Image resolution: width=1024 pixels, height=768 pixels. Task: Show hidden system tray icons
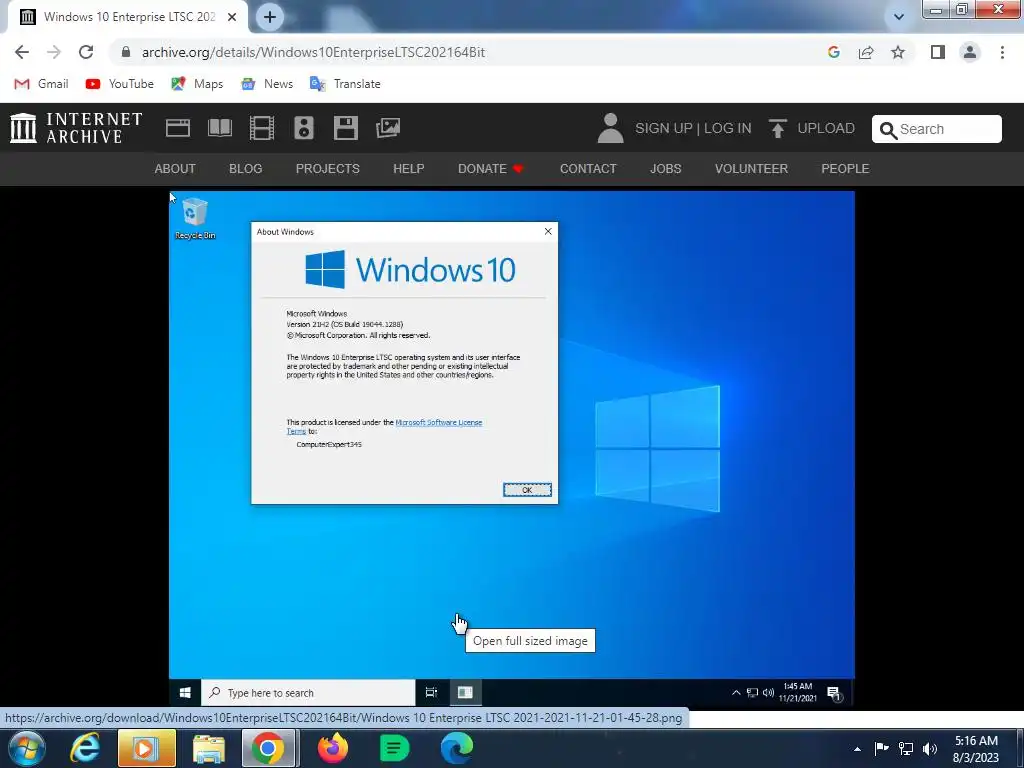click(x=857, y=749)
